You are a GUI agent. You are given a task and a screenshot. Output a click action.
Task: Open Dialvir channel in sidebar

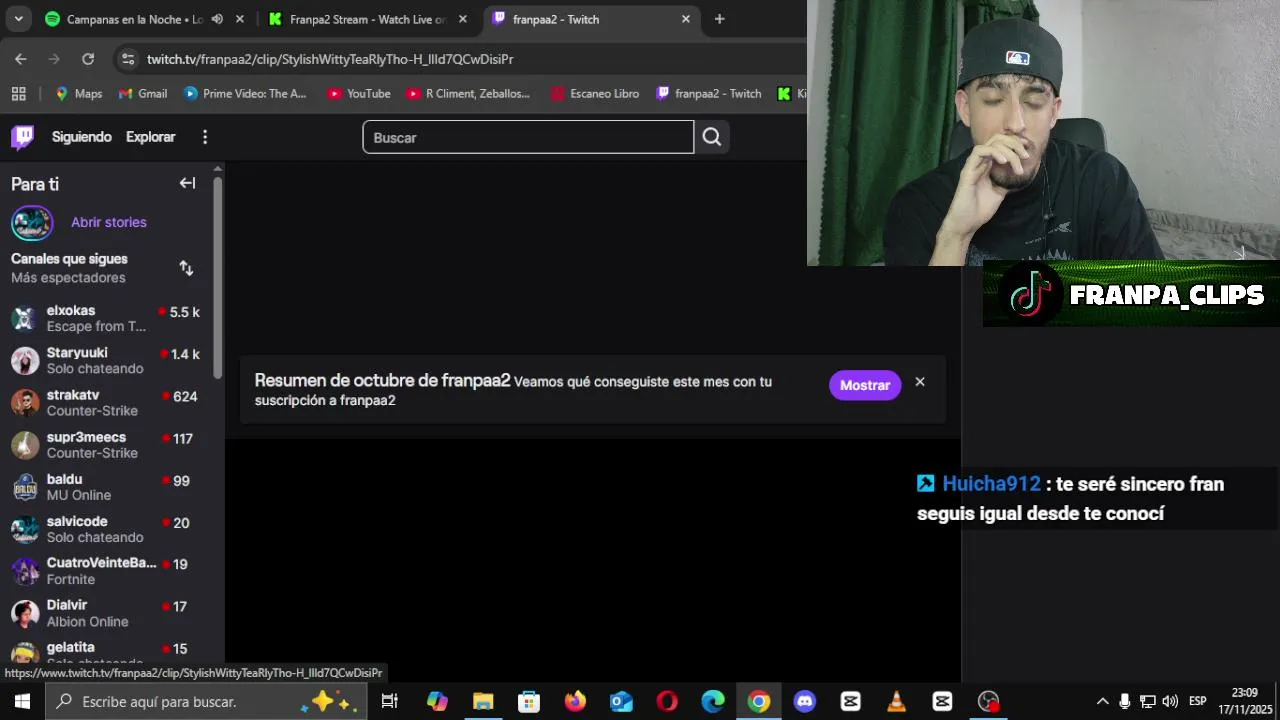105,613
